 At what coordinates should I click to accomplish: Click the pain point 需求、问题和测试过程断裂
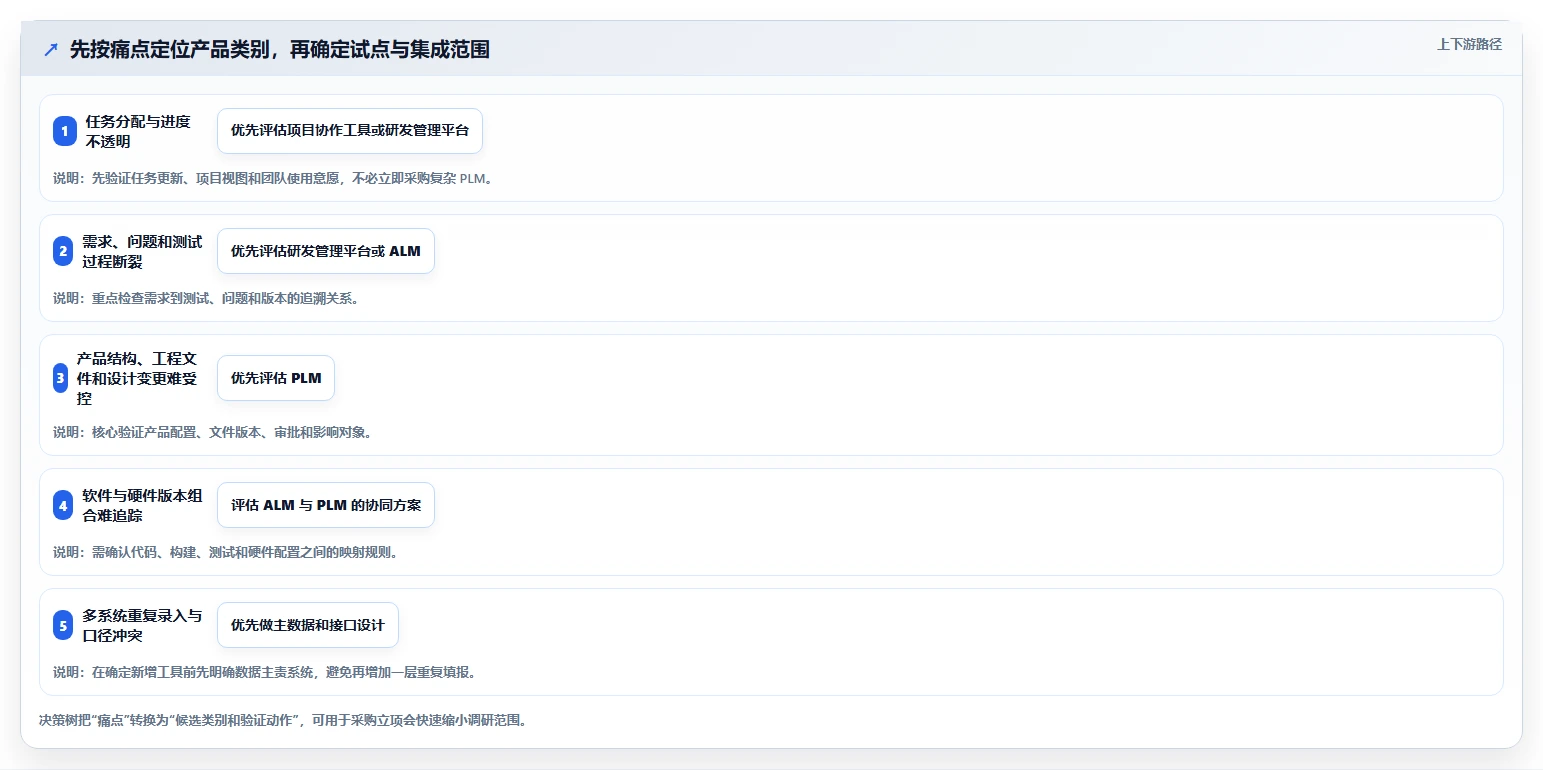[142, 251]
